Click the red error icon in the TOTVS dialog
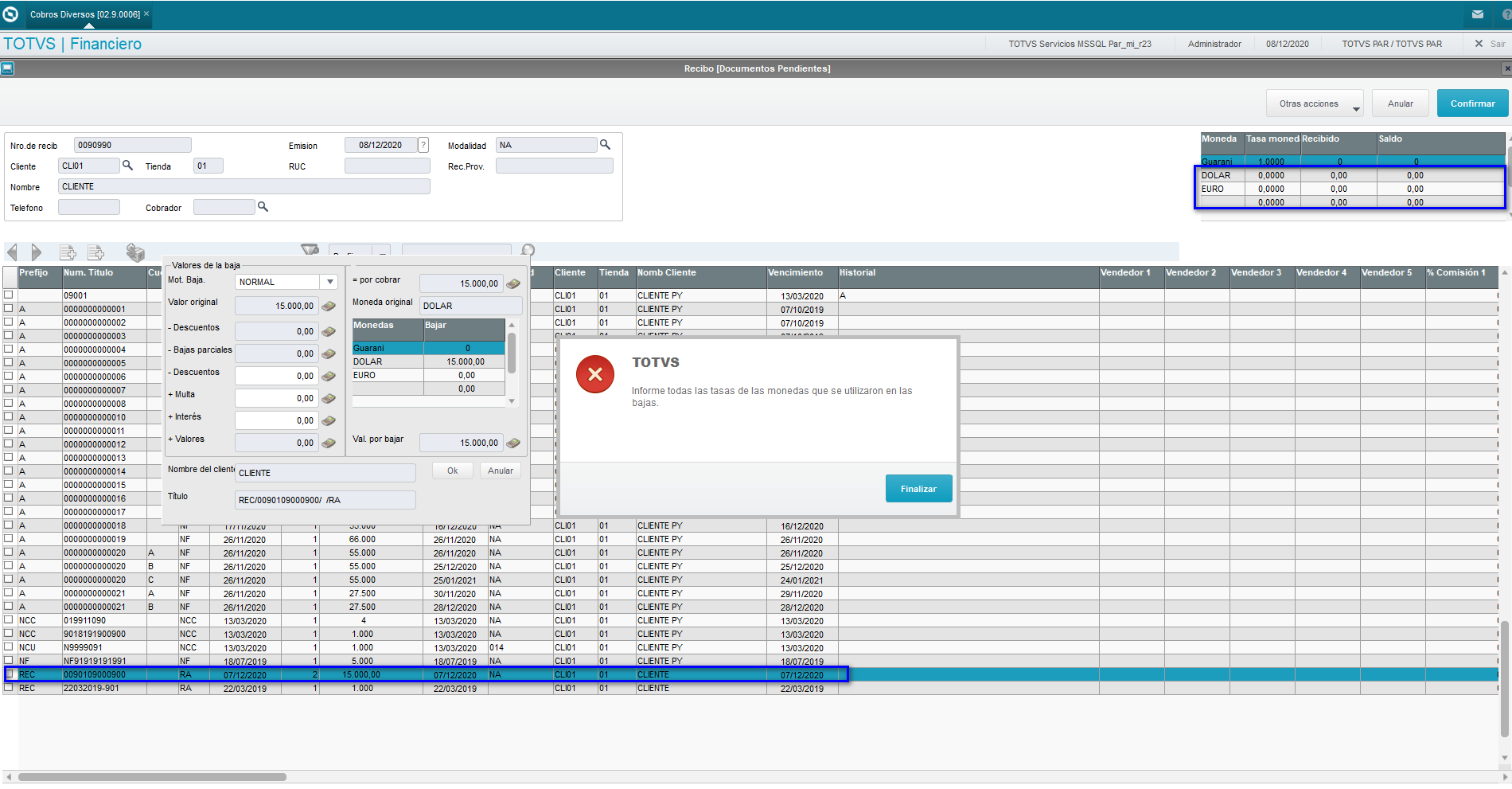The image size is (1512, 789). 594,374
